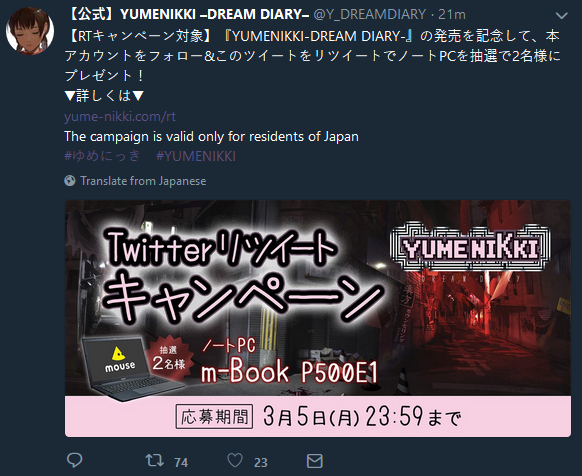Open direct message envelope icon
Image resolution: width=582 pixels, height=476 pixels.
pyautogui.click(x=315, y=461)
